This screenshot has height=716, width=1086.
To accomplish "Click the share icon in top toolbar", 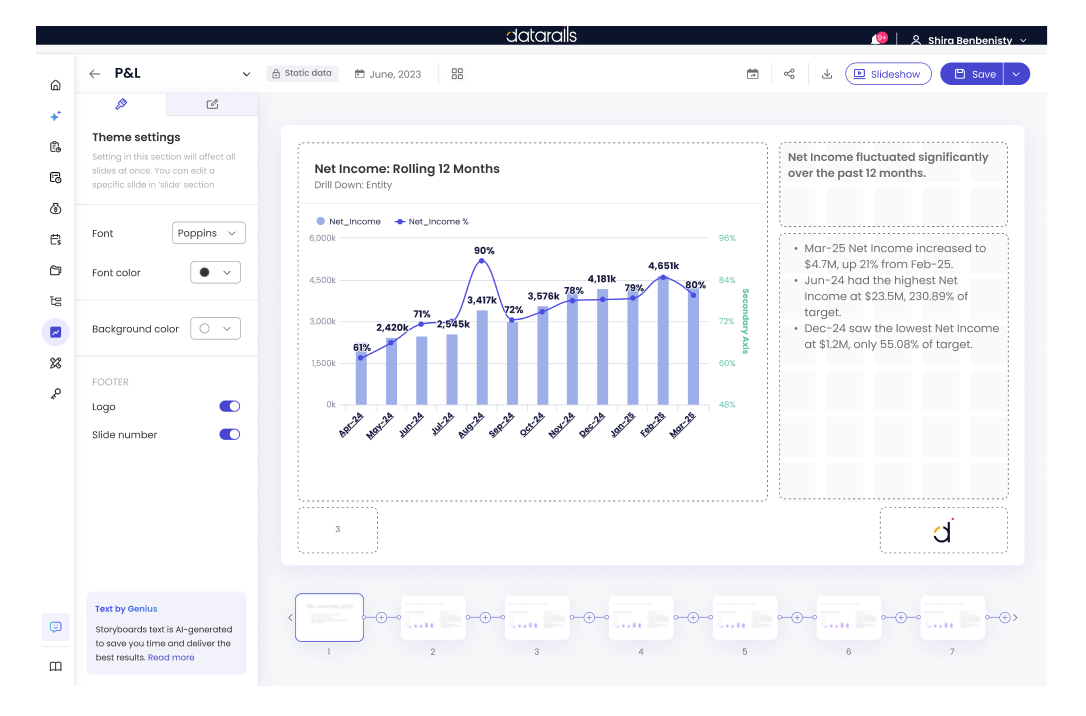I will click(789, 74).
